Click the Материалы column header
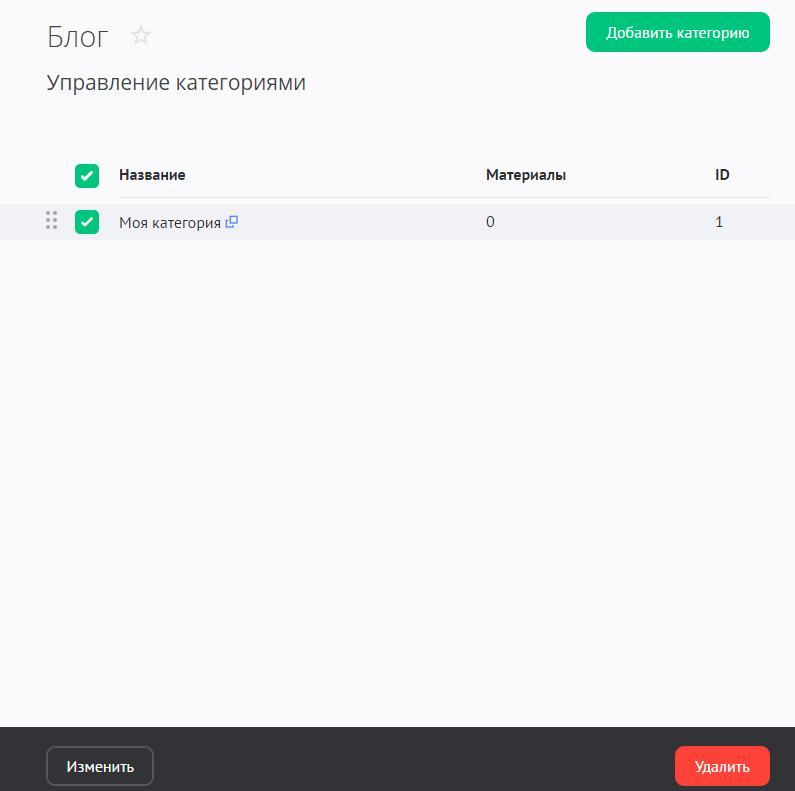795x791 pixels. point(526,175)
